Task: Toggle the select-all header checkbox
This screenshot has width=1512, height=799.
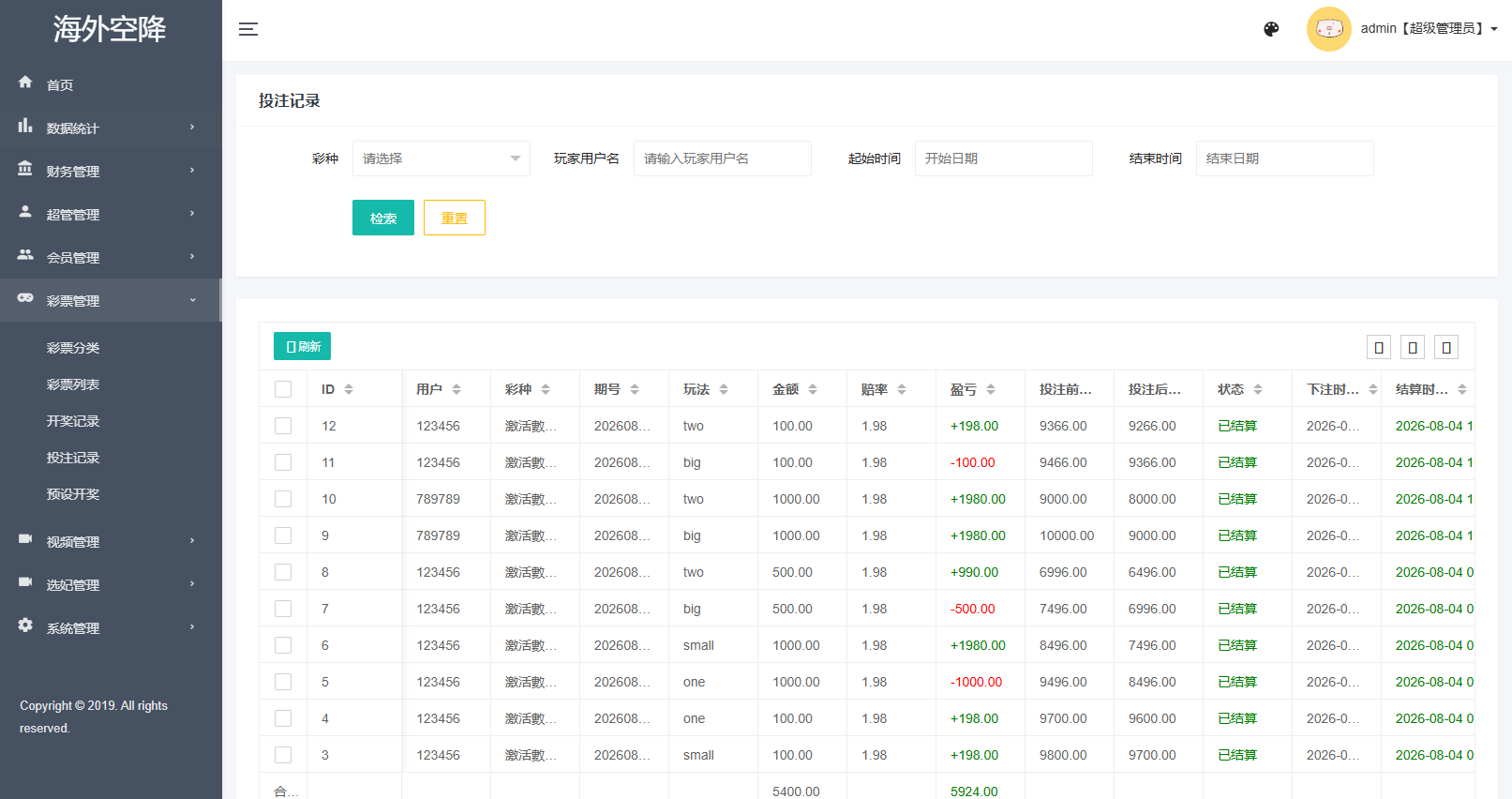Action: (283, 389)
